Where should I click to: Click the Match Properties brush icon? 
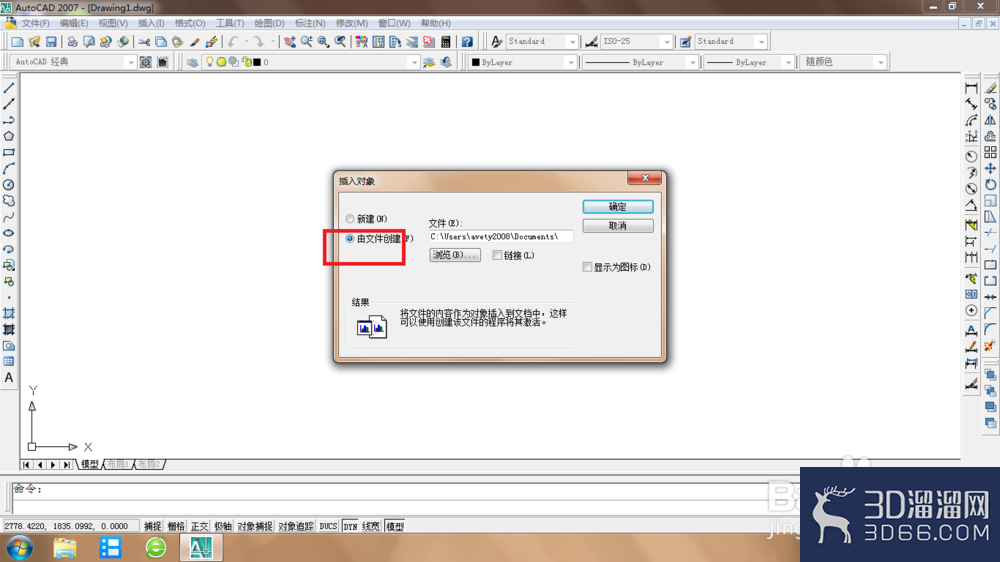[x=211, y=41]
